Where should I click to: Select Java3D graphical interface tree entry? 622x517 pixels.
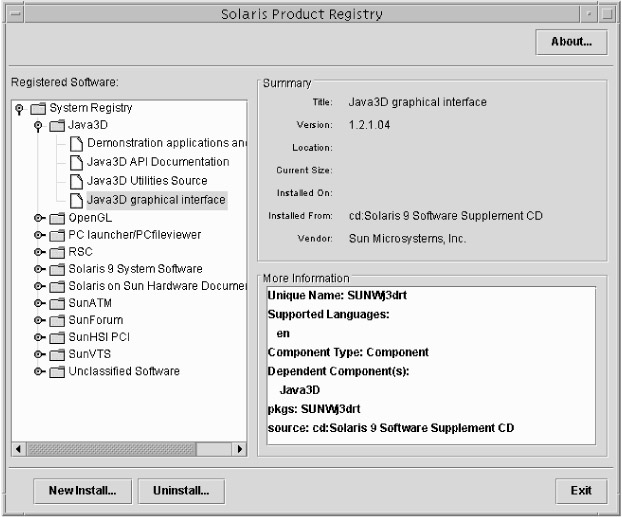pos(155,200)
